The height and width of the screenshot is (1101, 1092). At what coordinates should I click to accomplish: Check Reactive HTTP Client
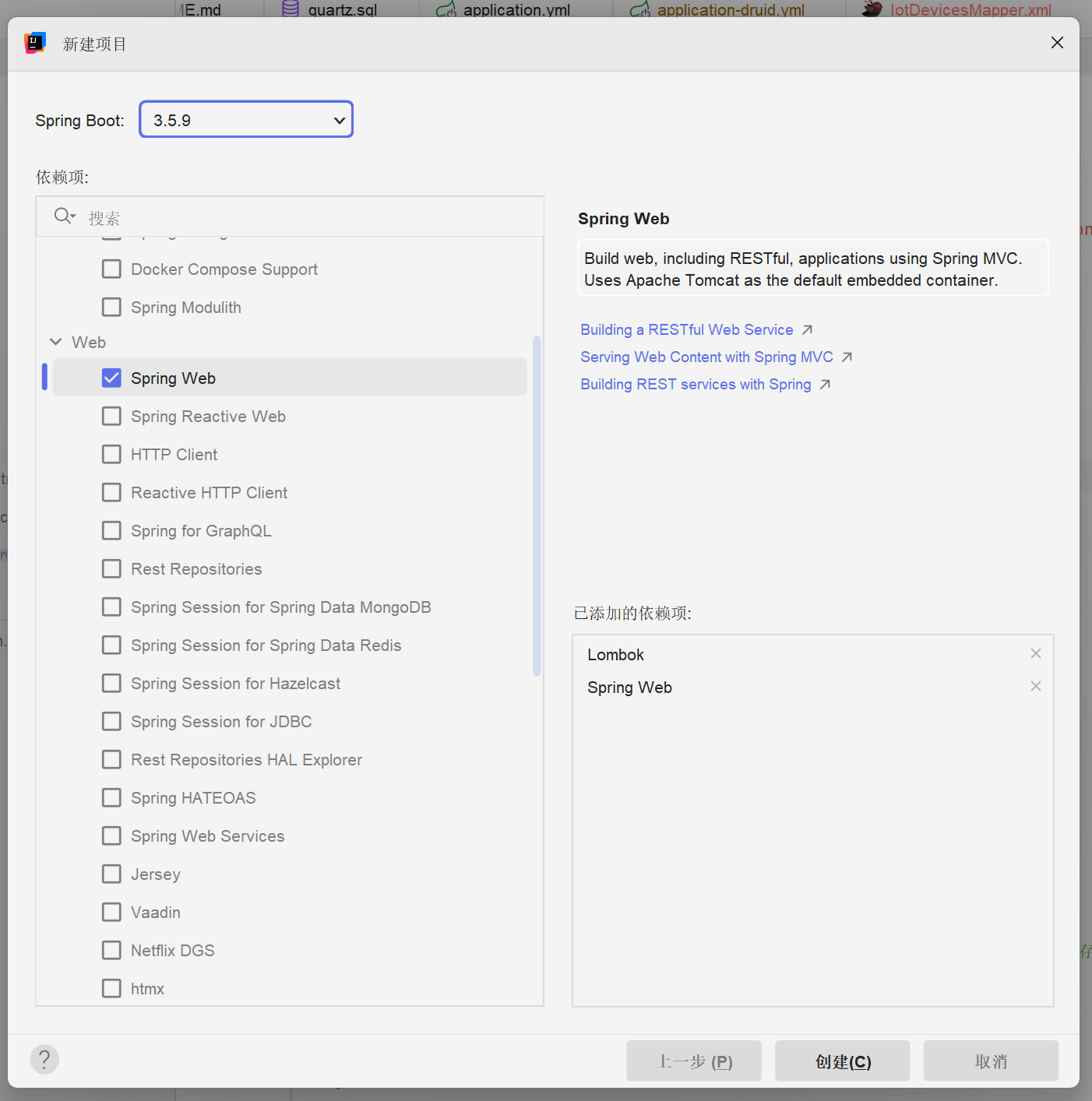(x=111, y=492)
